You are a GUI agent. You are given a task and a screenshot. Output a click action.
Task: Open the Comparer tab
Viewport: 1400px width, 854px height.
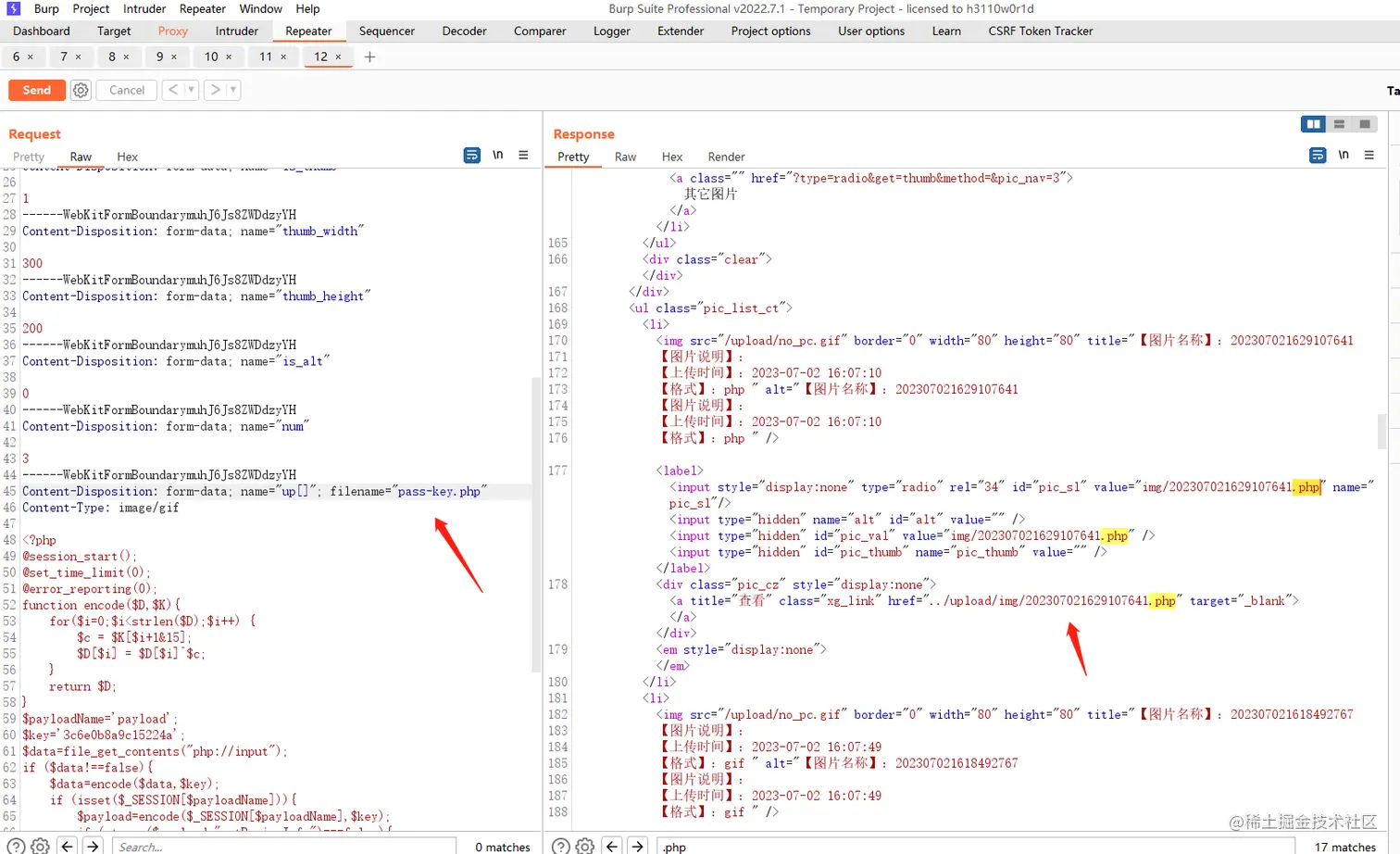click(x=540, y=31)
